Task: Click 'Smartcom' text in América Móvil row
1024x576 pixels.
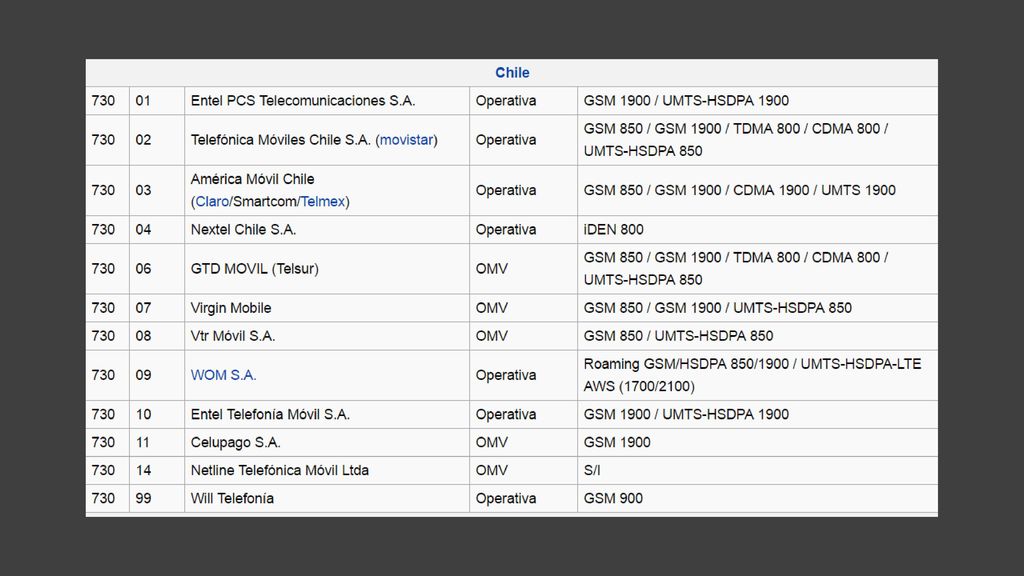Action: 264,201
